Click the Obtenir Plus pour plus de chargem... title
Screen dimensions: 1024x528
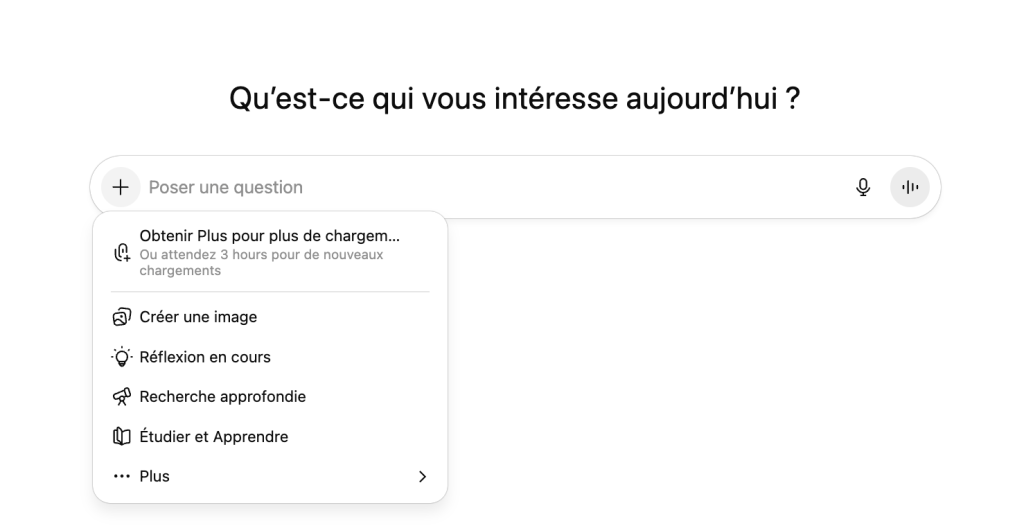pyautogui.click(x=269, y=236)
